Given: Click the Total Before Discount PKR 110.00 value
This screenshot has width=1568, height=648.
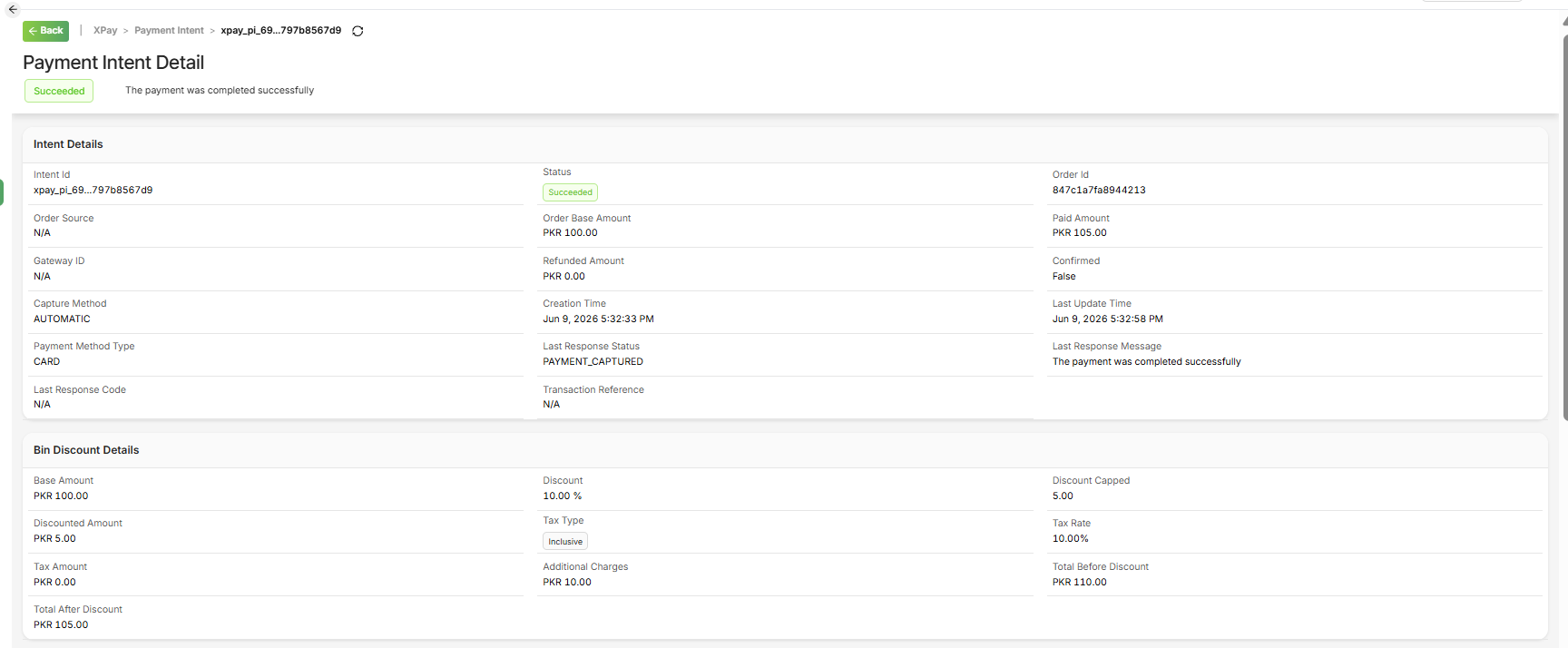Looking at the screenshot, I should (x=1079, y=583).
